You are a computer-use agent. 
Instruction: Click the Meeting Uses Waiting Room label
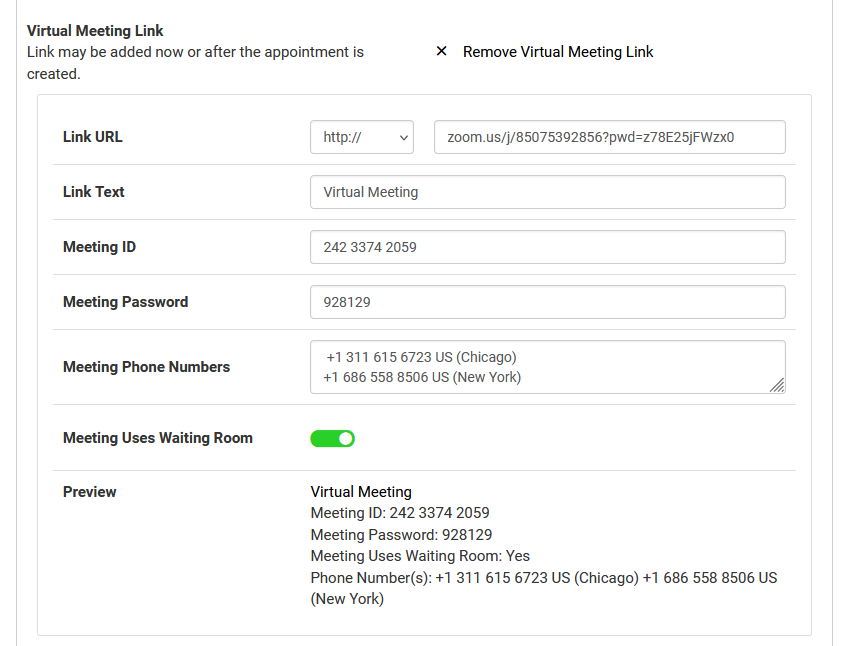[x=158, y=438]
